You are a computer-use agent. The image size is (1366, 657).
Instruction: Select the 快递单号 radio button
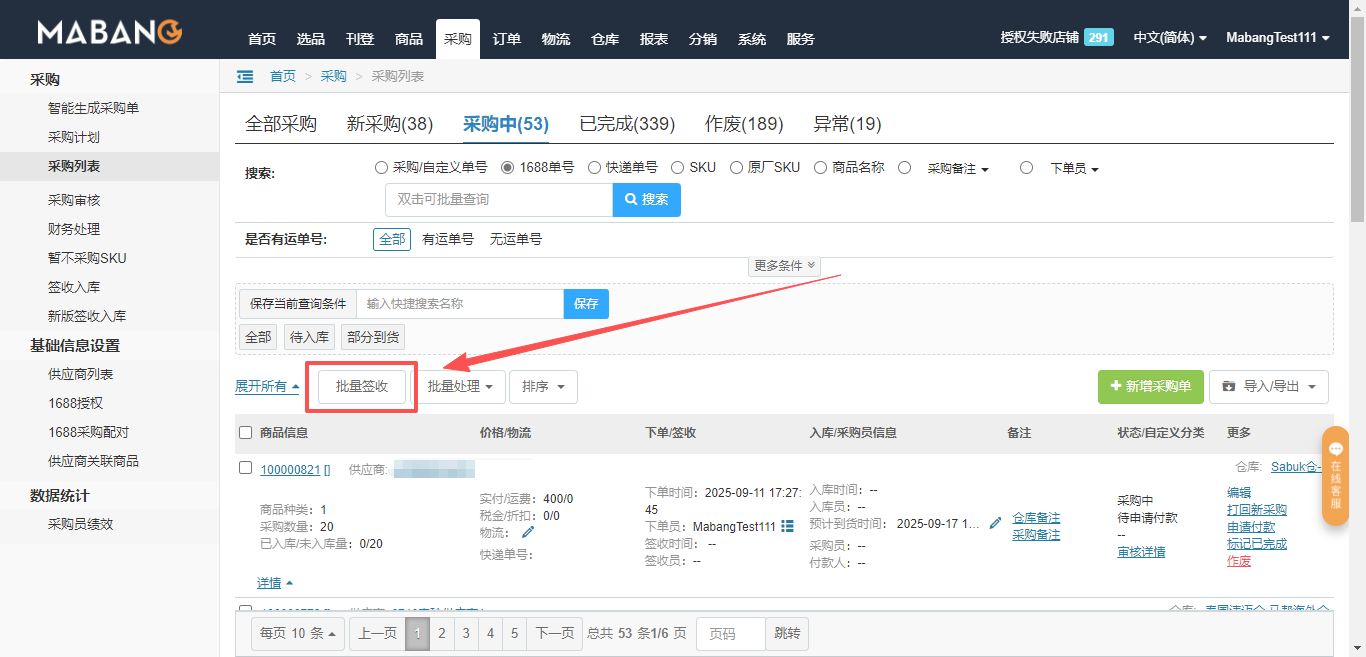point(594,168)
